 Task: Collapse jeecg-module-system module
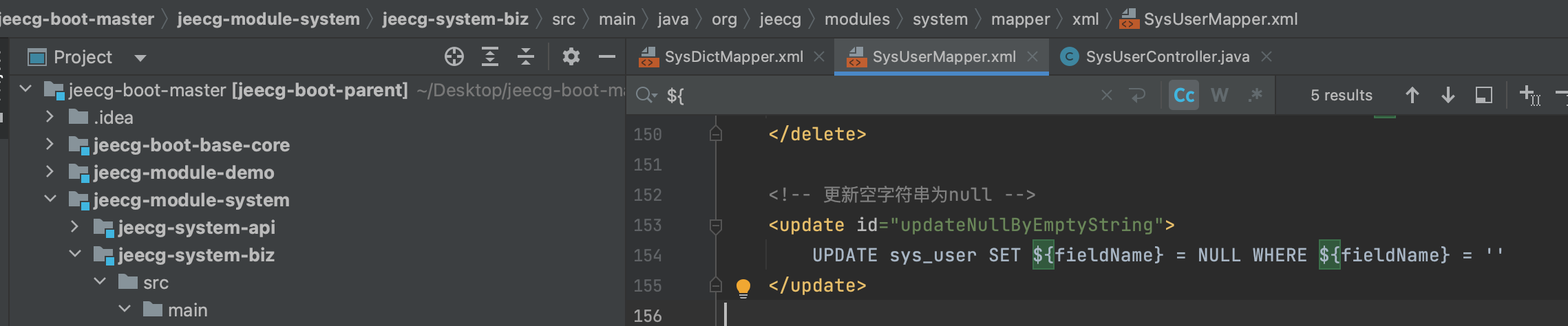tap(50, 199)
